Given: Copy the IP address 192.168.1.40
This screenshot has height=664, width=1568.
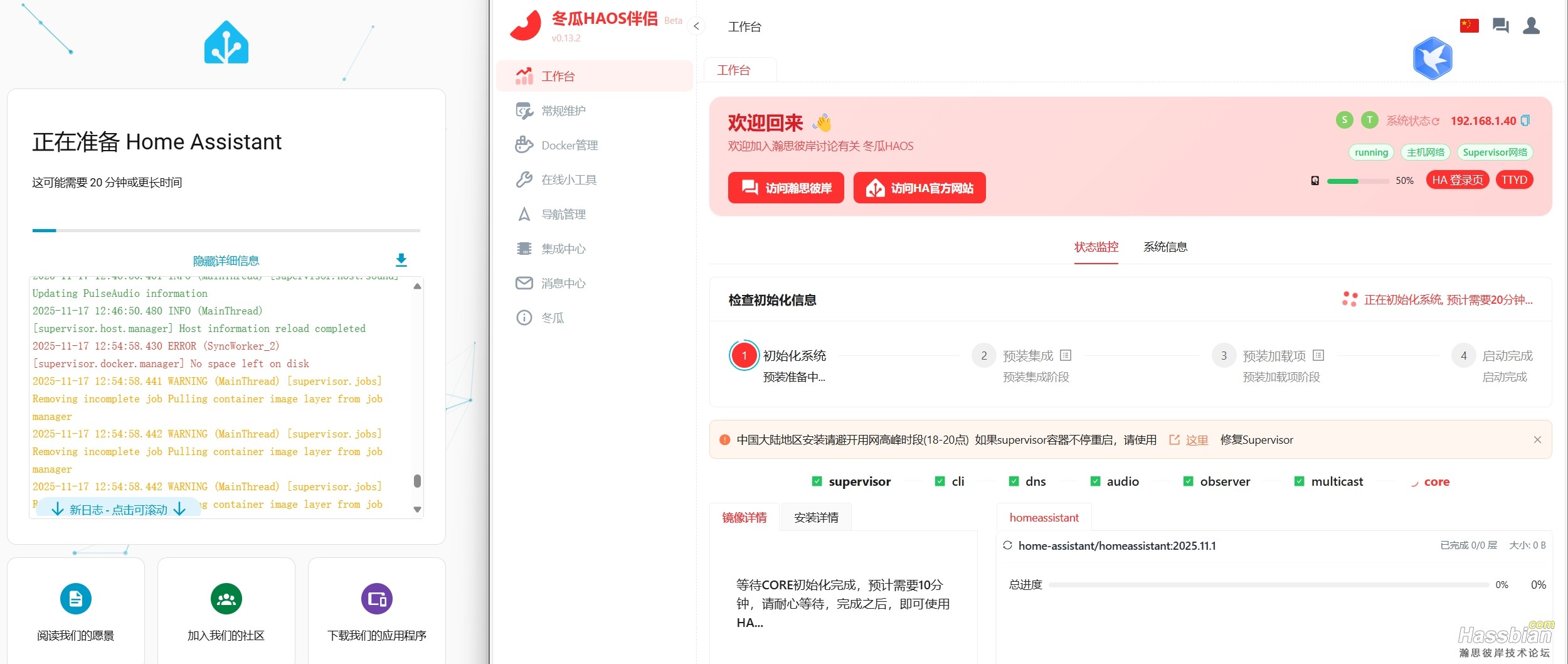Looking at the screenshot, I should pyautogui.click(x=1525, y=120).
